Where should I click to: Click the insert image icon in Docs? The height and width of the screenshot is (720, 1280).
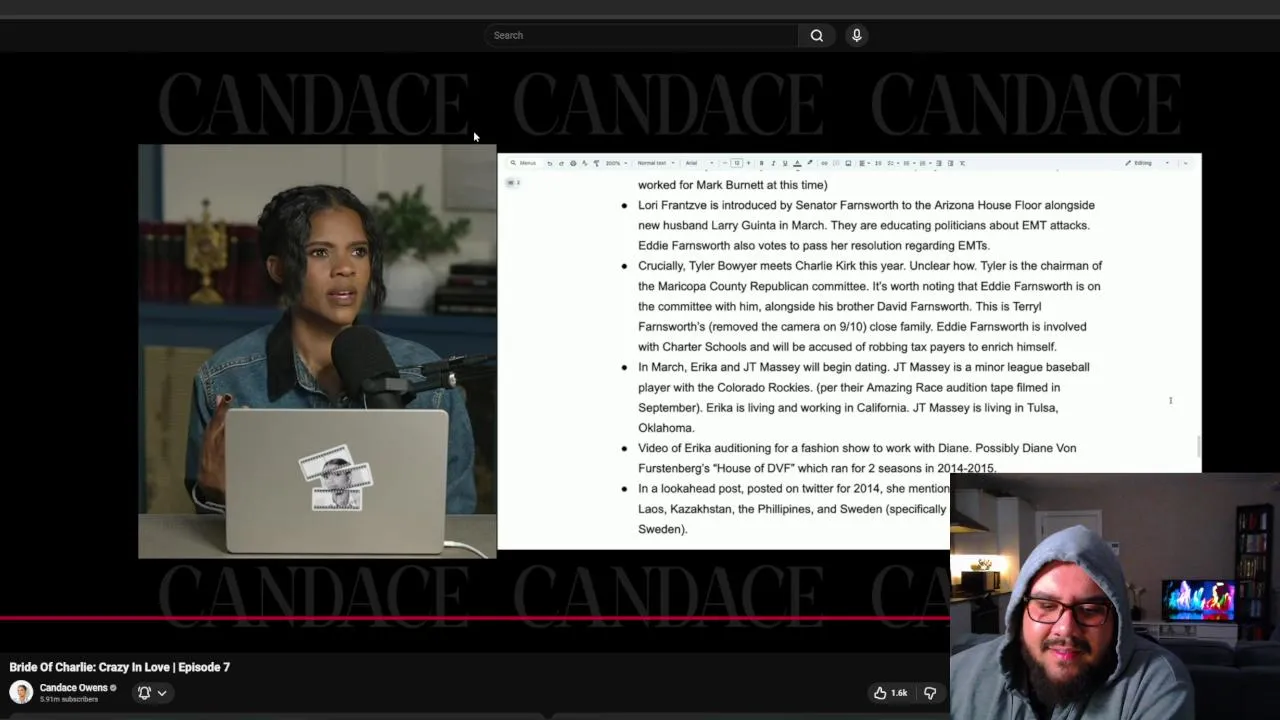848,163
